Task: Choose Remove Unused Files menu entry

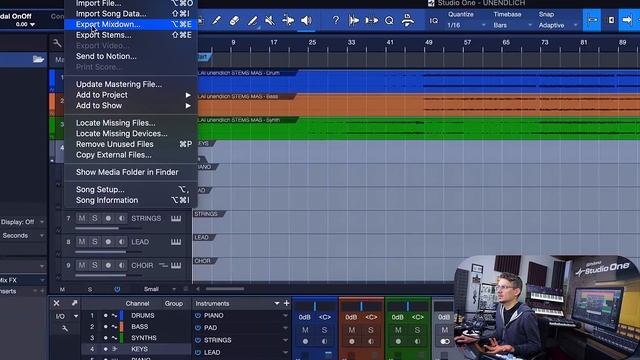Action: [x=131, y=144]
